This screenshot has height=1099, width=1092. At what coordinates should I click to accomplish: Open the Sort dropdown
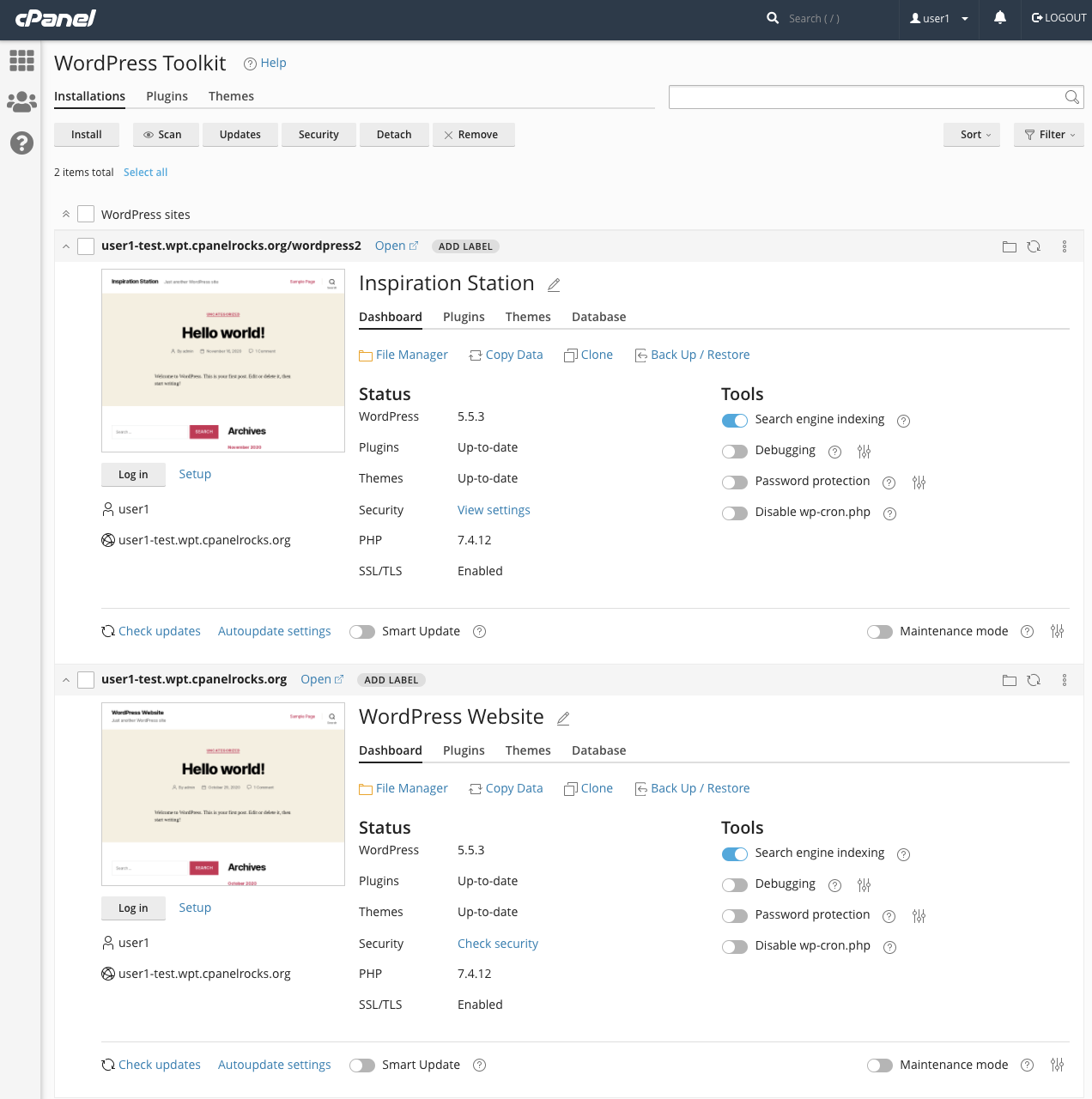tap(971, 135)
